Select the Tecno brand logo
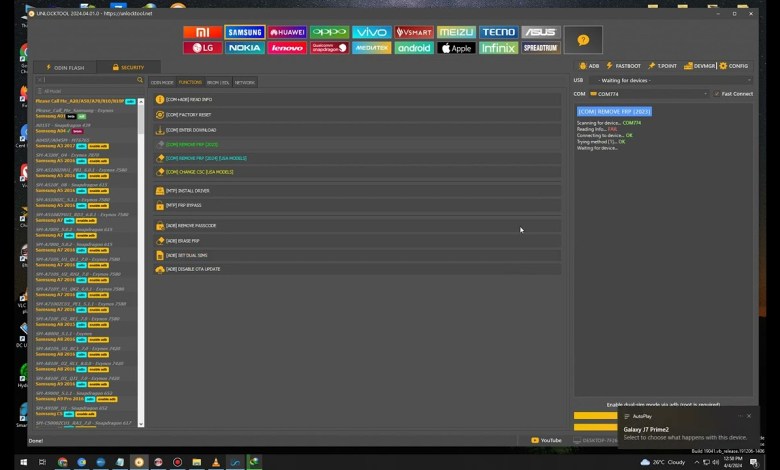 (x=498, y=32)
